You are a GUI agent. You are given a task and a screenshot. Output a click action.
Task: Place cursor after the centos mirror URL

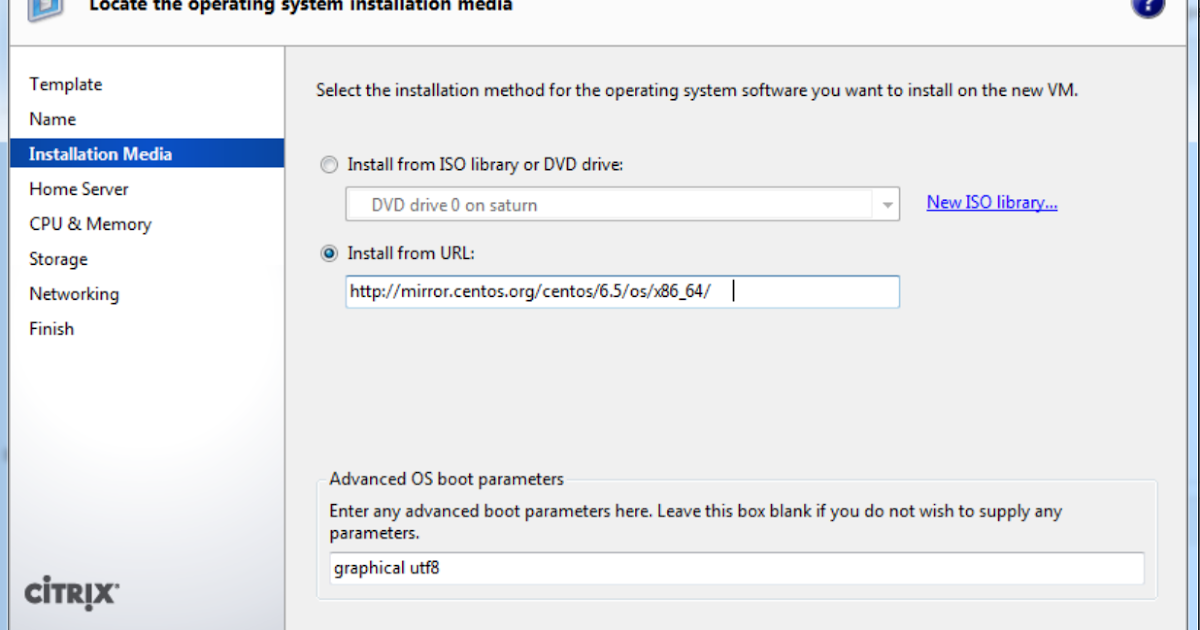[733, 291]
